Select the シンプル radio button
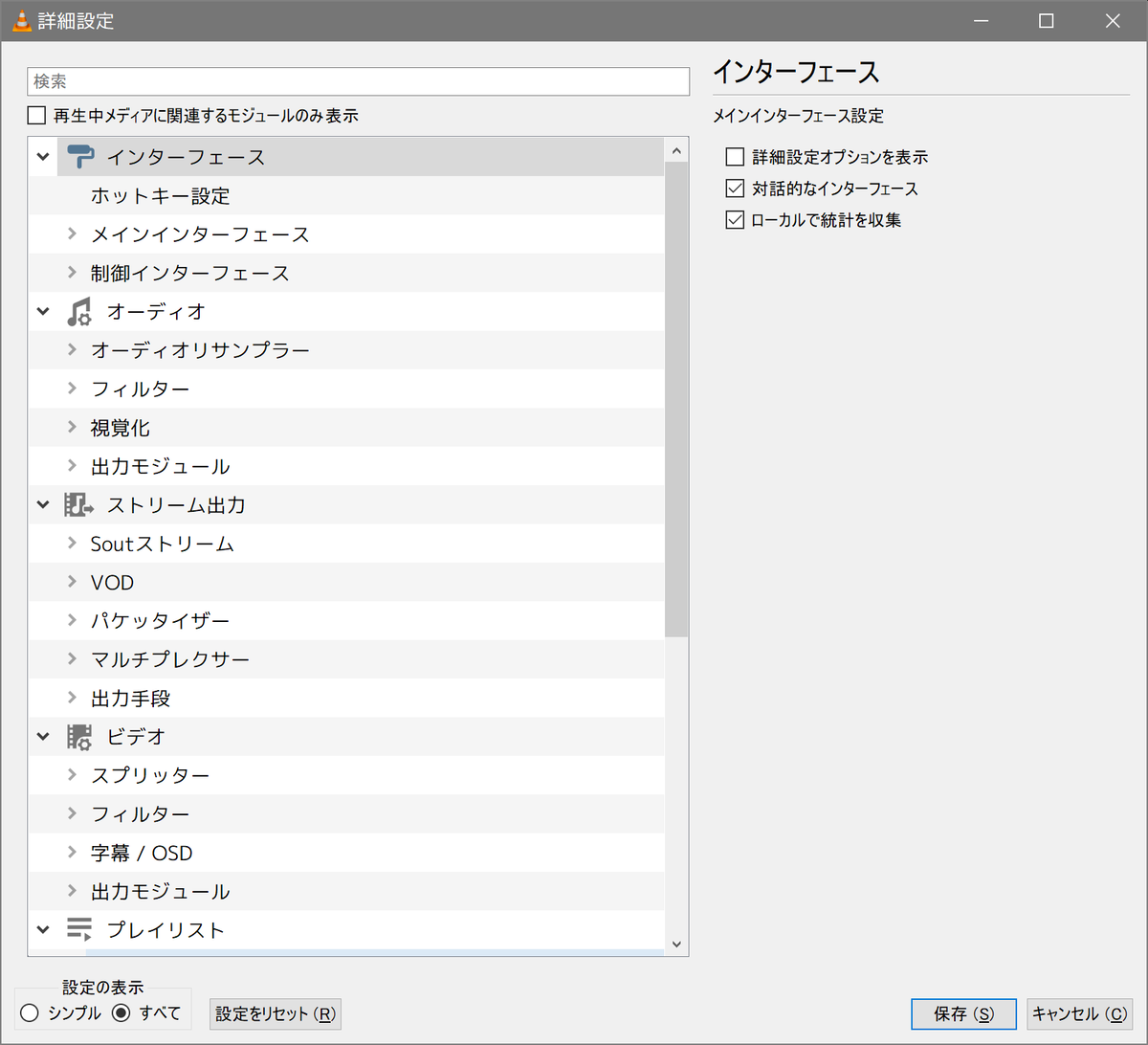This screenshot has height=1045, width=1148. tap(30, 1012)
